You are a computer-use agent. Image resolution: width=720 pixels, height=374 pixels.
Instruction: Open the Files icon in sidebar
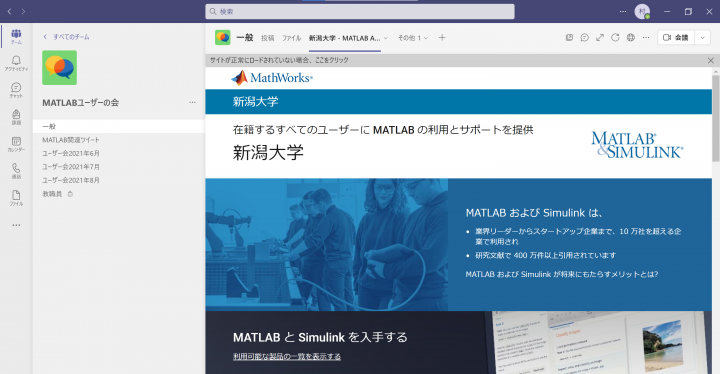coord(16,198)
